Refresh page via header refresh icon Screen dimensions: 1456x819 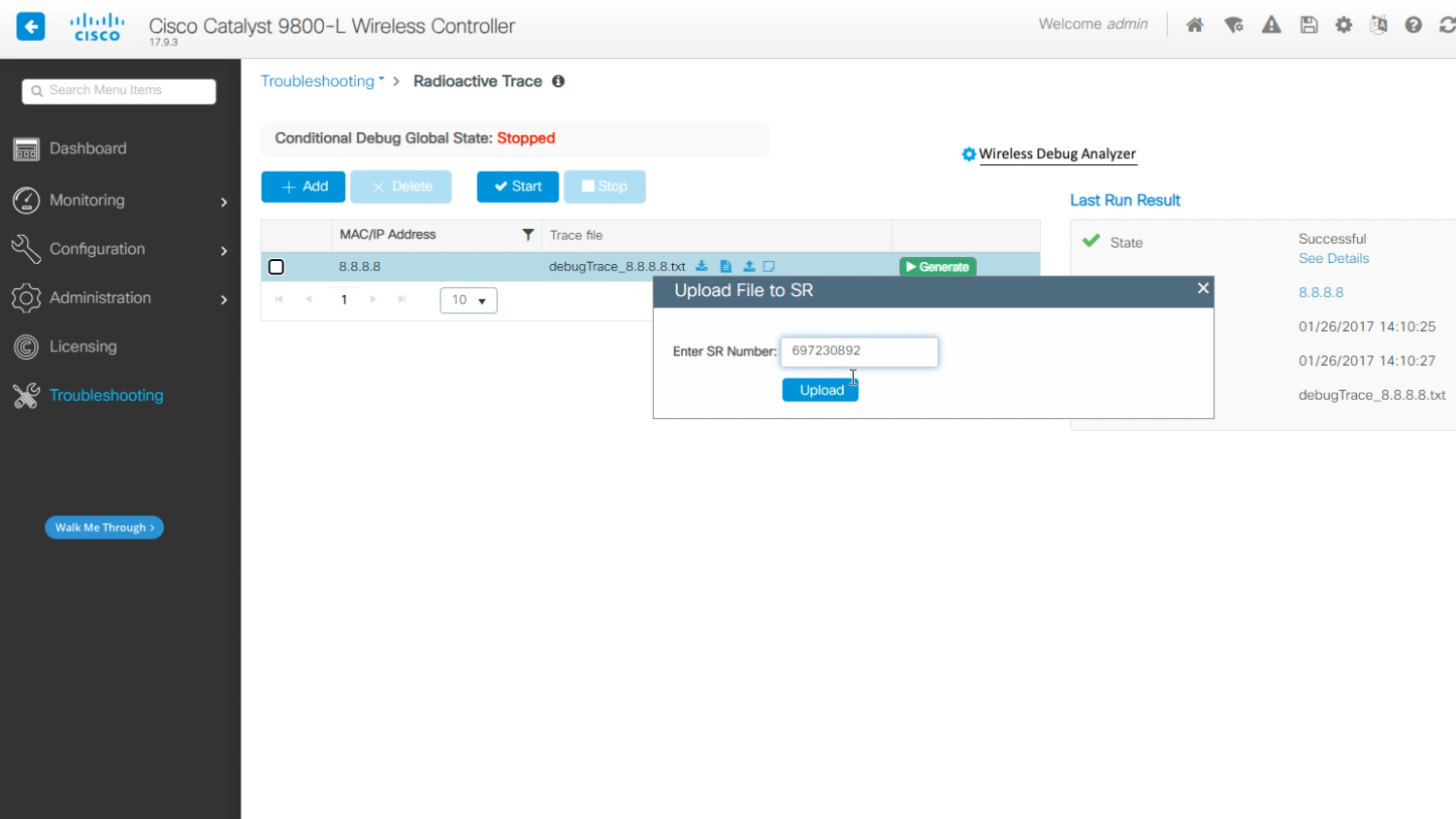(1447, 25)
